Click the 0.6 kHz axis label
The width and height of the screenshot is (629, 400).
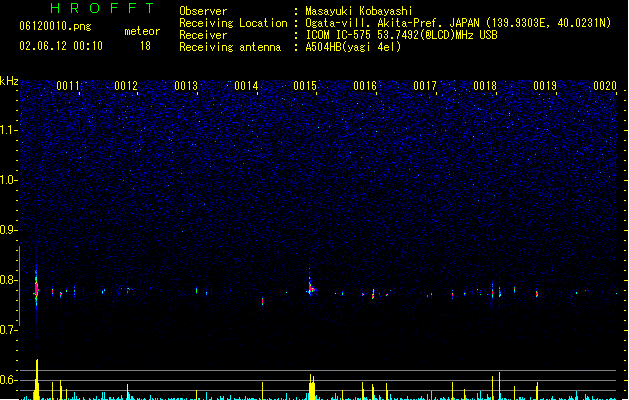[x=8, y=380]
